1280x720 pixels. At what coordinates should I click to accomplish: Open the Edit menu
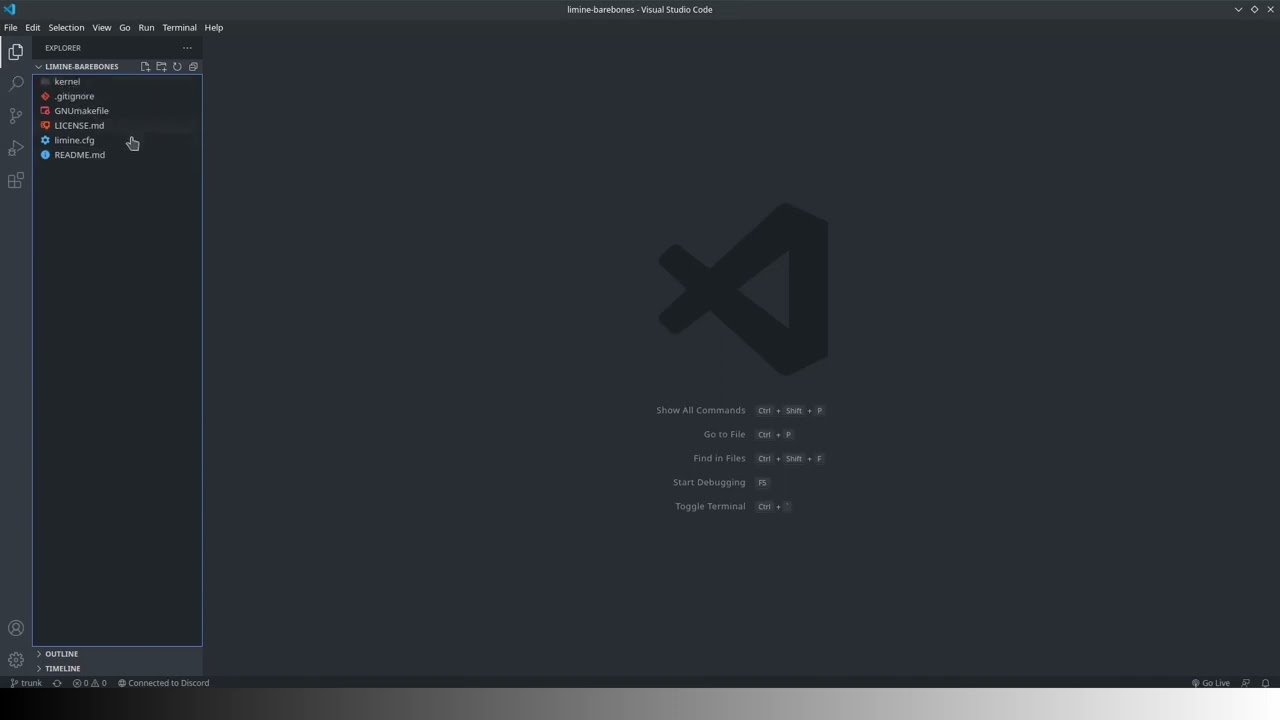33,28
